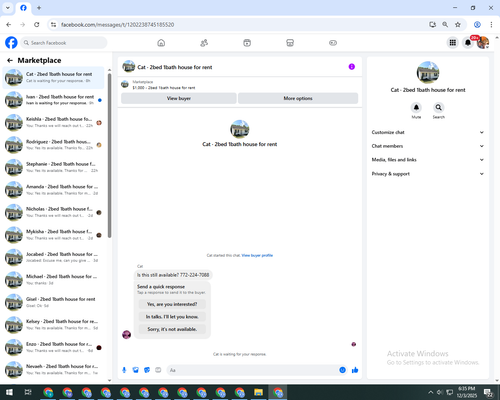Send quick response 'Sorry, it's not available.'
Viewport: 500px width, 400px height.
click(172, 329)
